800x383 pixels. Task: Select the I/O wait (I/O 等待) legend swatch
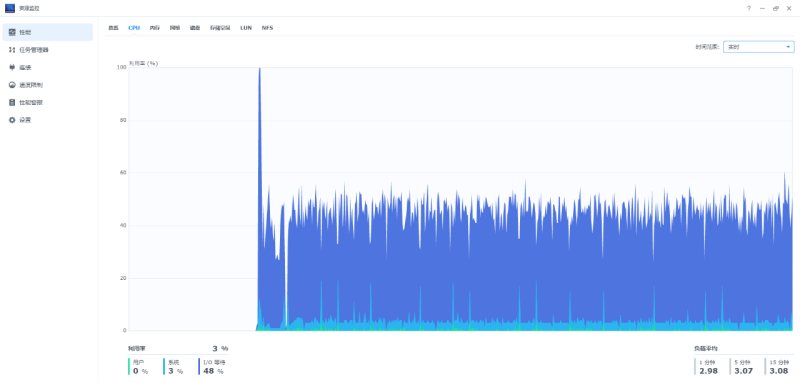tap(199, 367)
